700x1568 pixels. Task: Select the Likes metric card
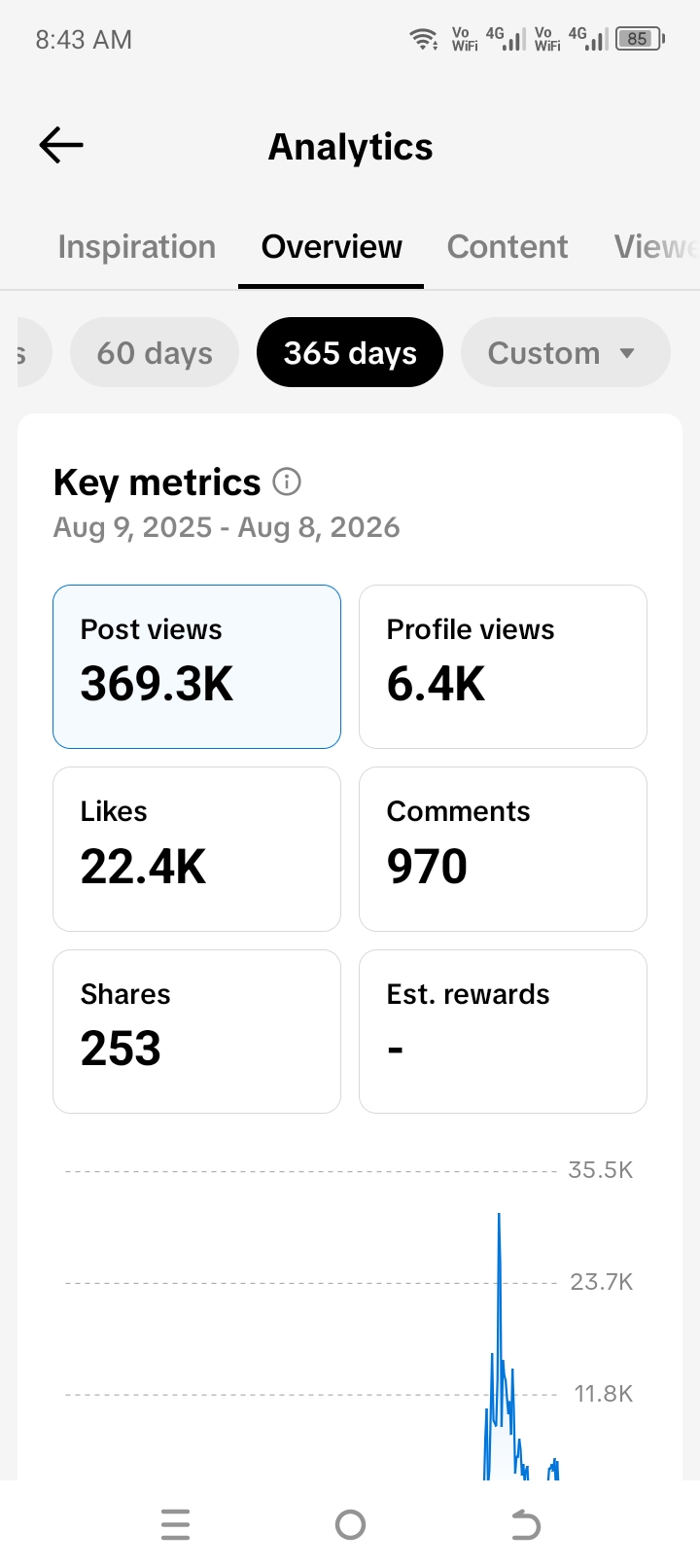click(196, 849)
